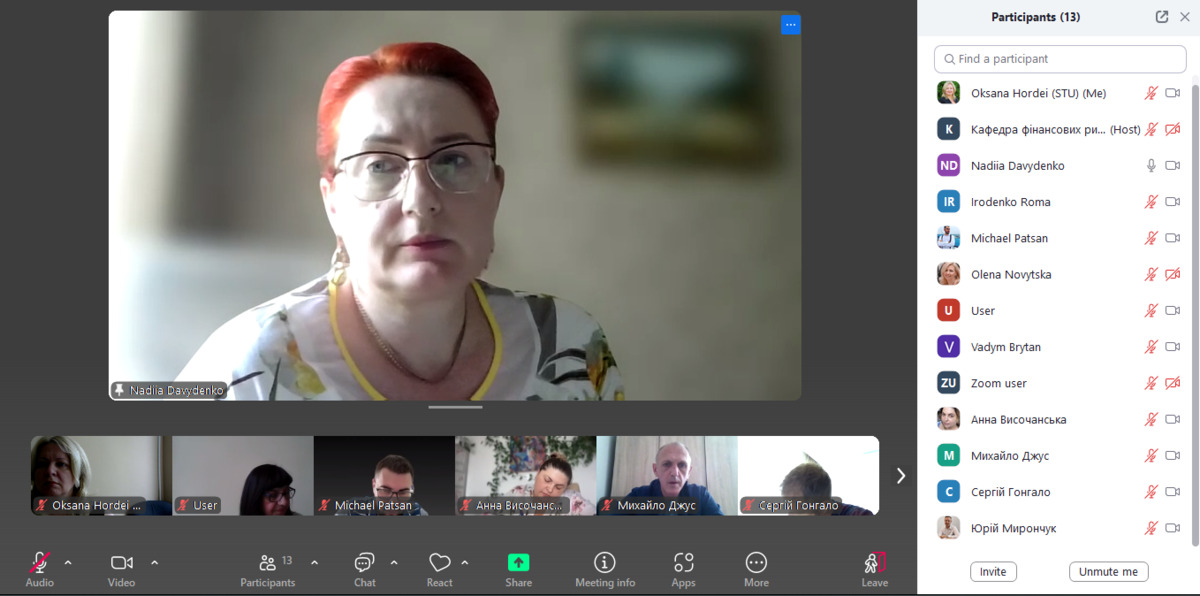Click the Participants toolbar icon
1200x596 pixels.
pos(268,562)
